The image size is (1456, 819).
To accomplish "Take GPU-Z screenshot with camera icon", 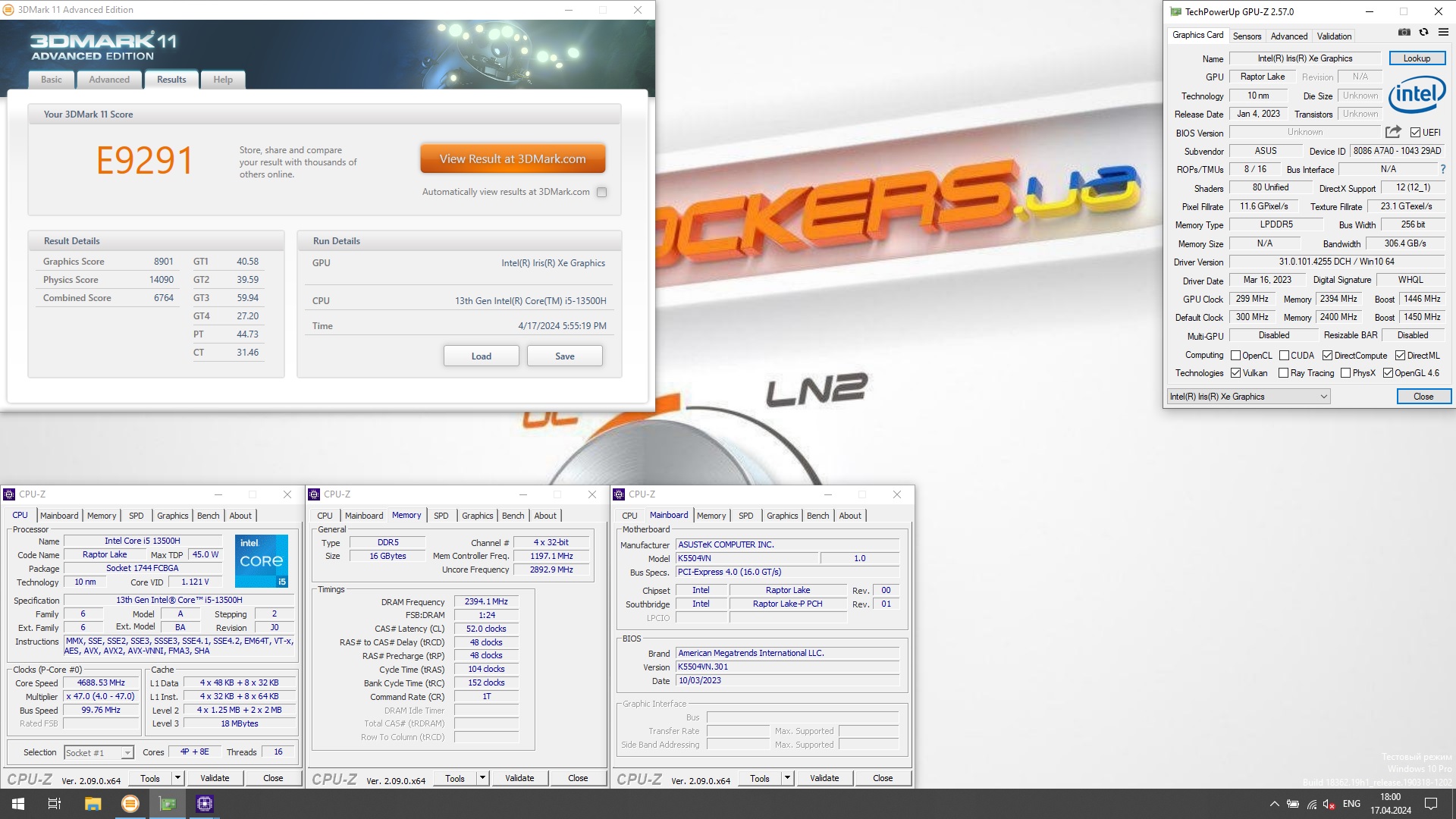I will pyautogui.click(x=1404, y=33).
